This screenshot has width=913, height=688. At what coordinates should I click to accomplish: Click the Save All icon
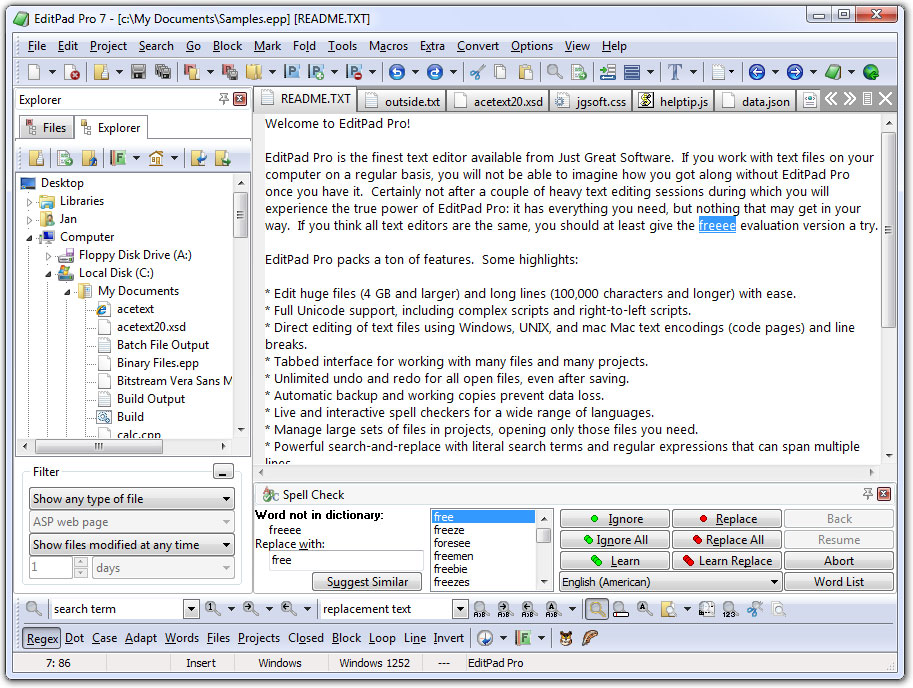[x=163, y=72]
